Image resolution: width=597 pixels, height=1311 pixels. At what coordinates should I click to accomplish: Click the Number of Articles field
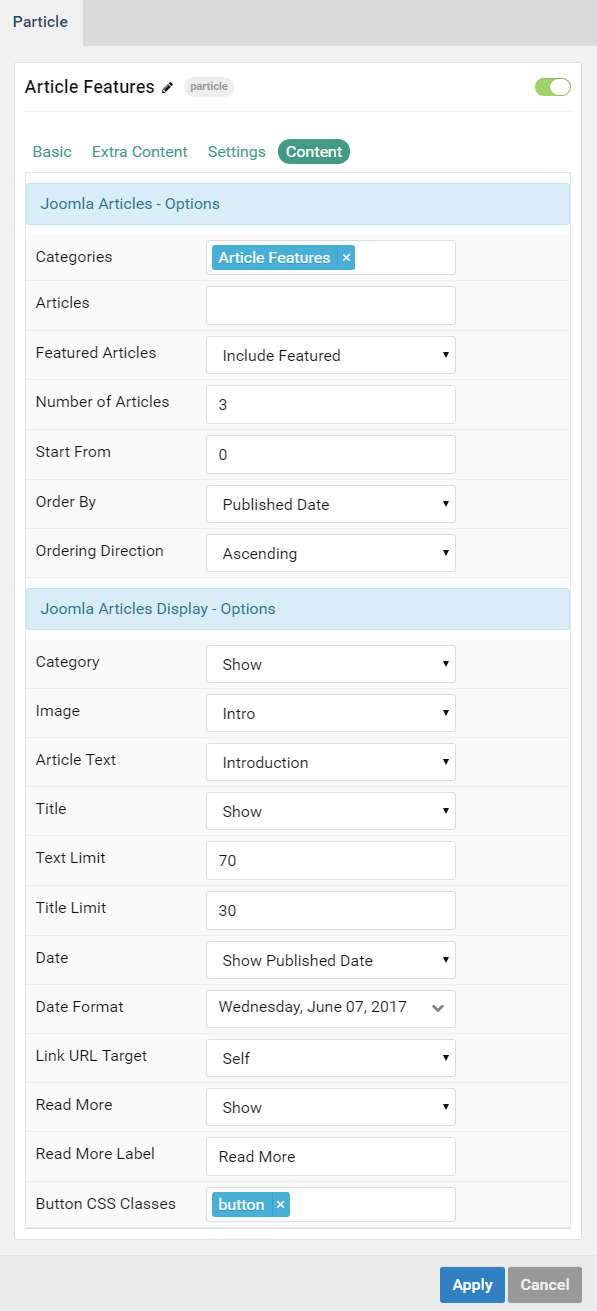coord(331,404)
